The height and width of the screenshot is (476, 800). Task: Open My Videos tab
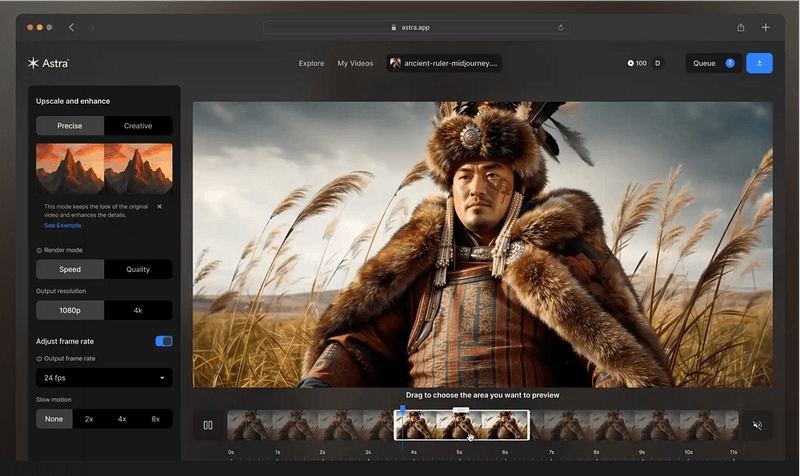(x=355, y=63)
